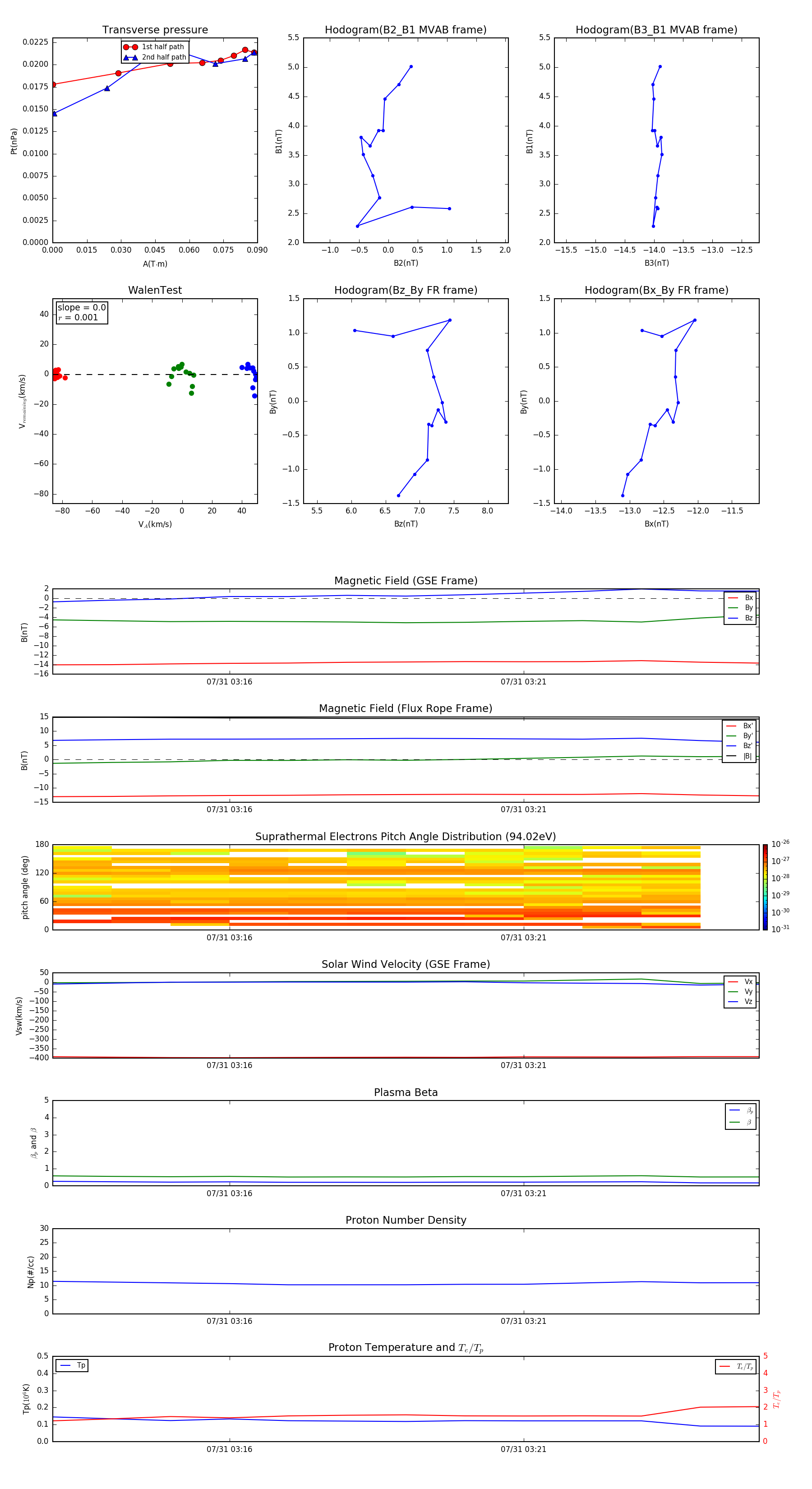The height and width of the screenshot is (1489, 812).
Task: Click the Tp(10^6K) y-axis label
Action: (26, 1399)
